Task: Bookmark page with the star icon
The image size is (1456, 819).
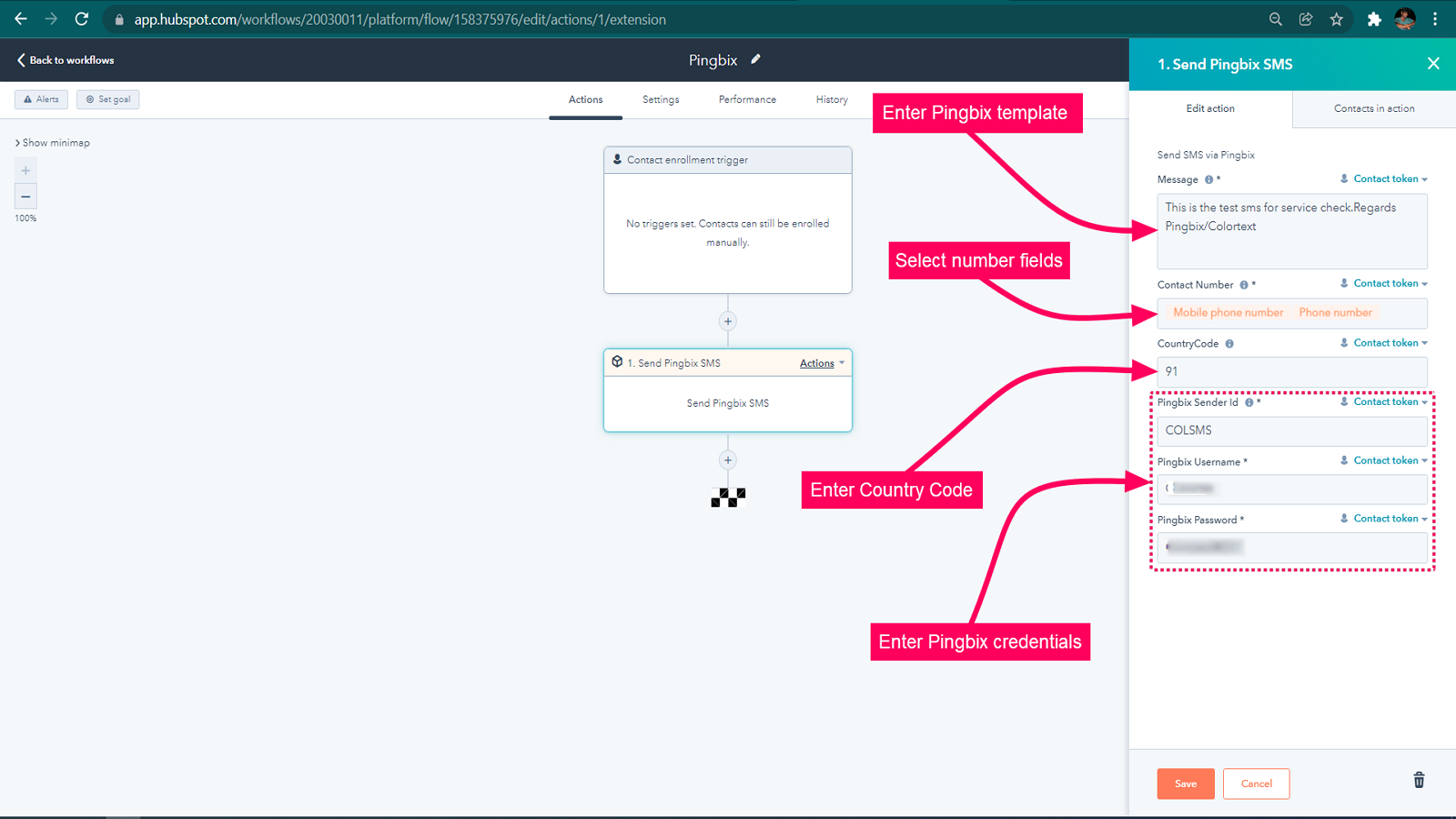Action: [x=1336, y=19]
